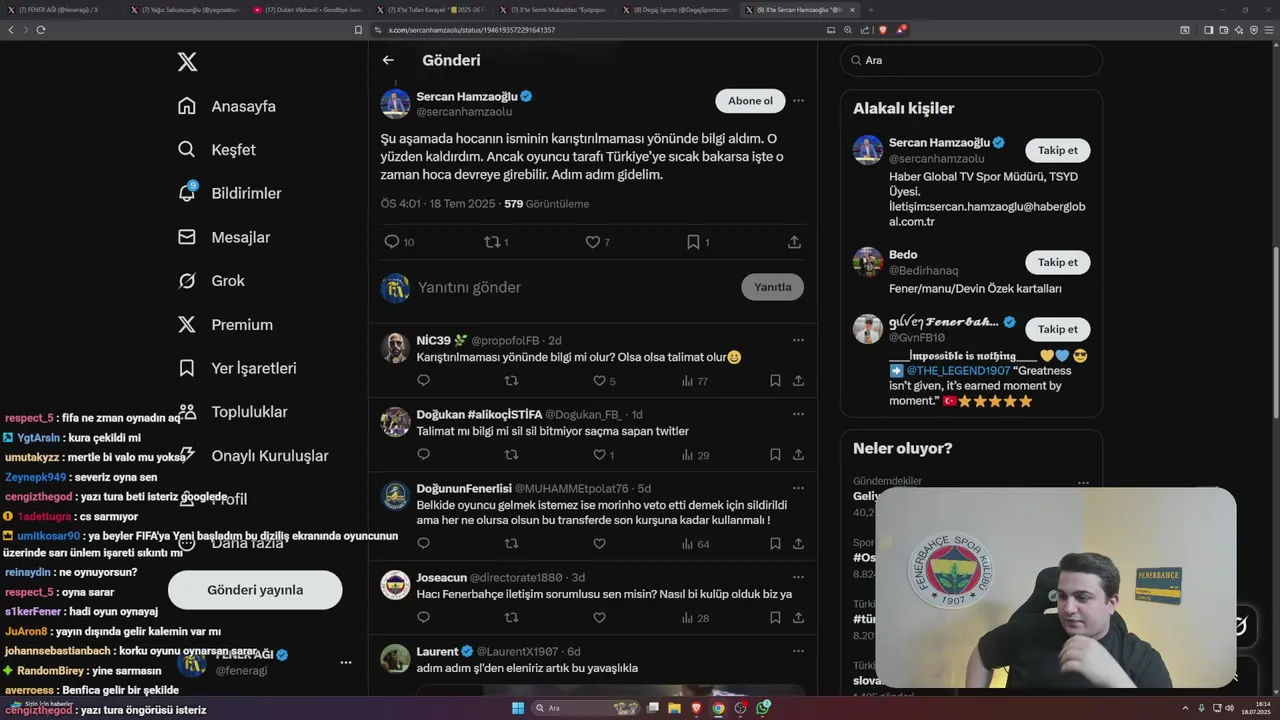1280x720 pixels.
Task: Open Windows Start menu
Action: (518, 708)
